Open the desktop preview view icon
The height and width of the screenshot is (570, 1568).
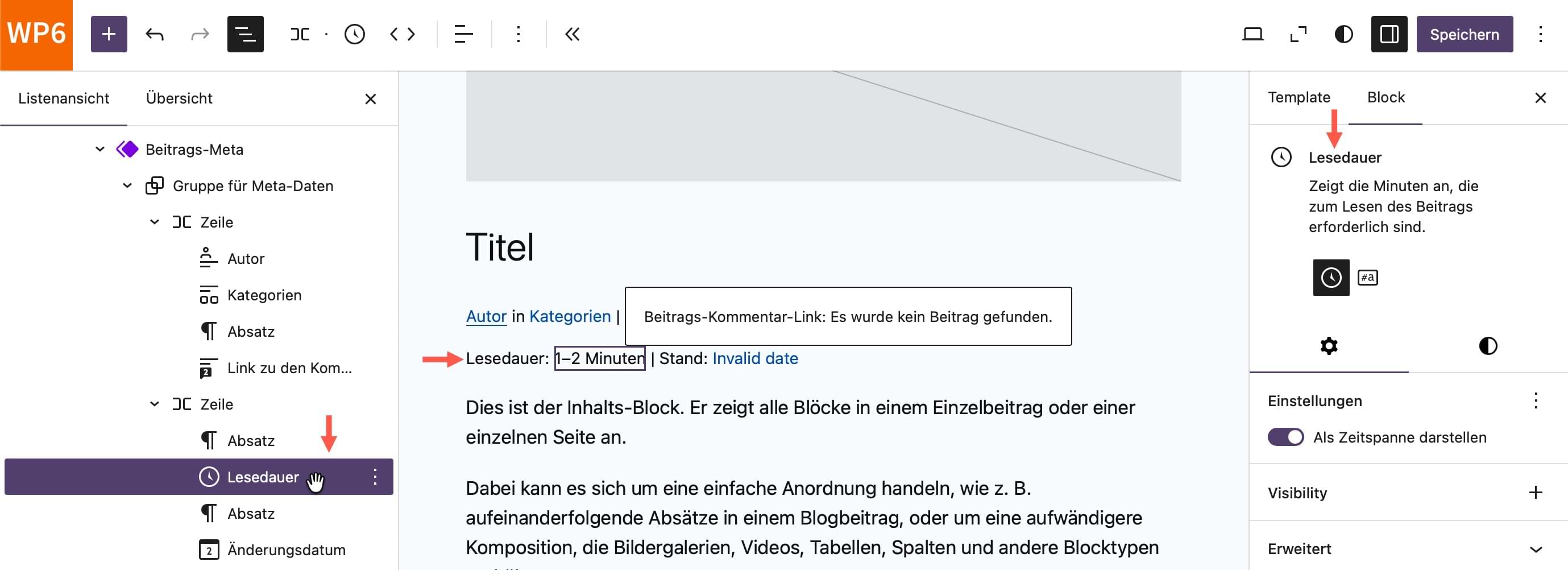1252,34
